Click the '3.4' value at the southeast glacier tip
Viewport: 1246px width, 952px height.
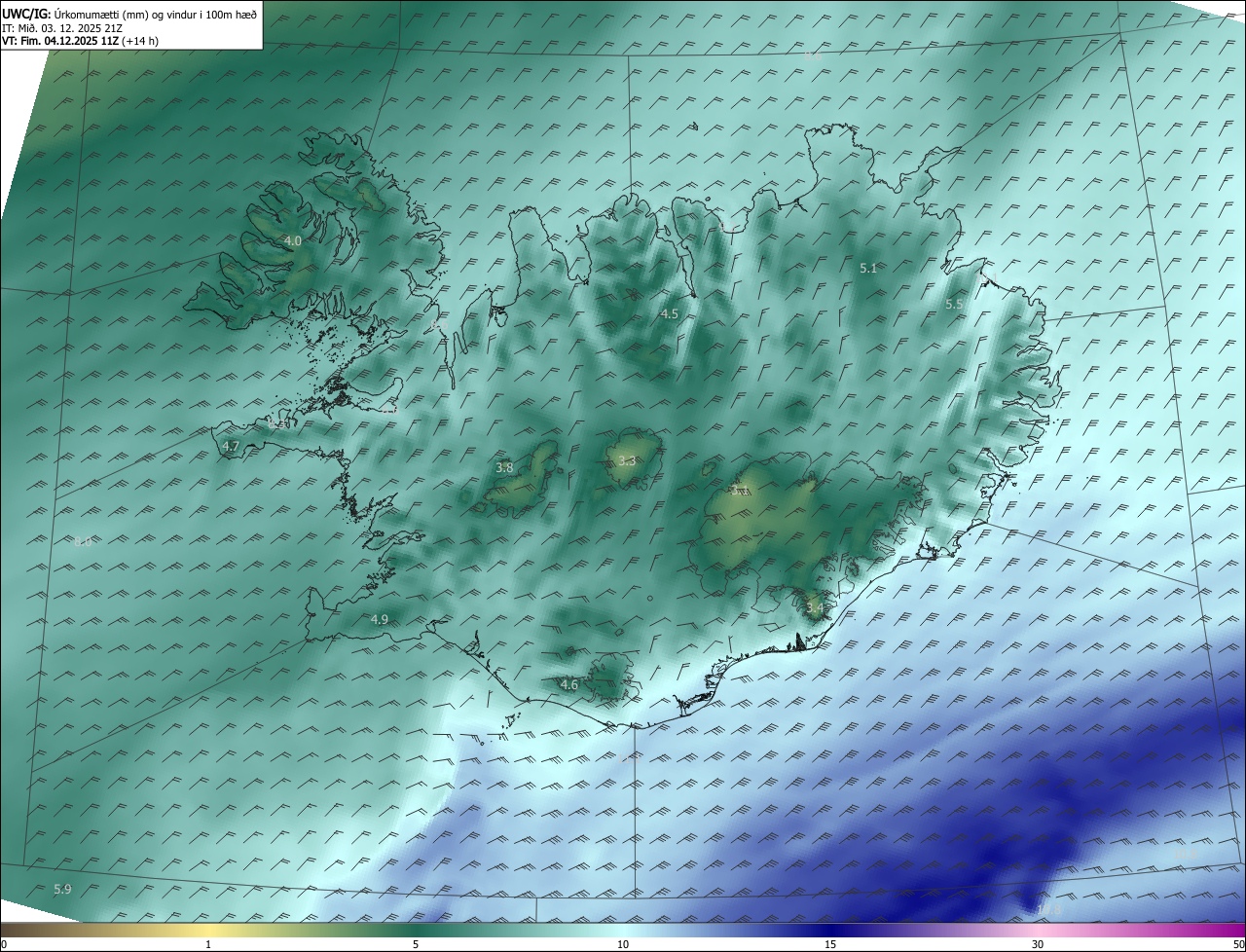click(815, 608)
